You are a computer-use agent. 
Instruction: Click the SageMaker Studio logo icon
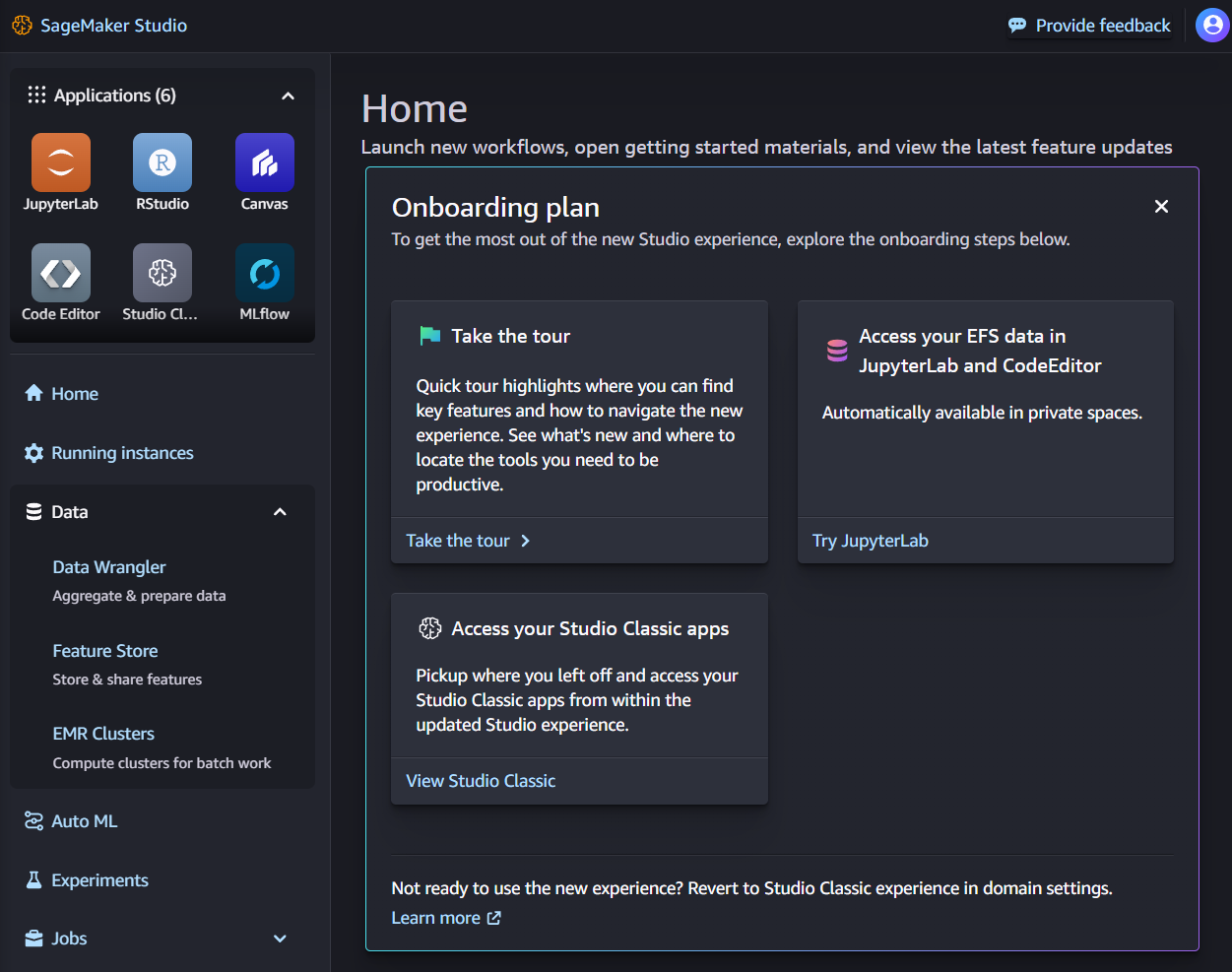pos(22,26)
